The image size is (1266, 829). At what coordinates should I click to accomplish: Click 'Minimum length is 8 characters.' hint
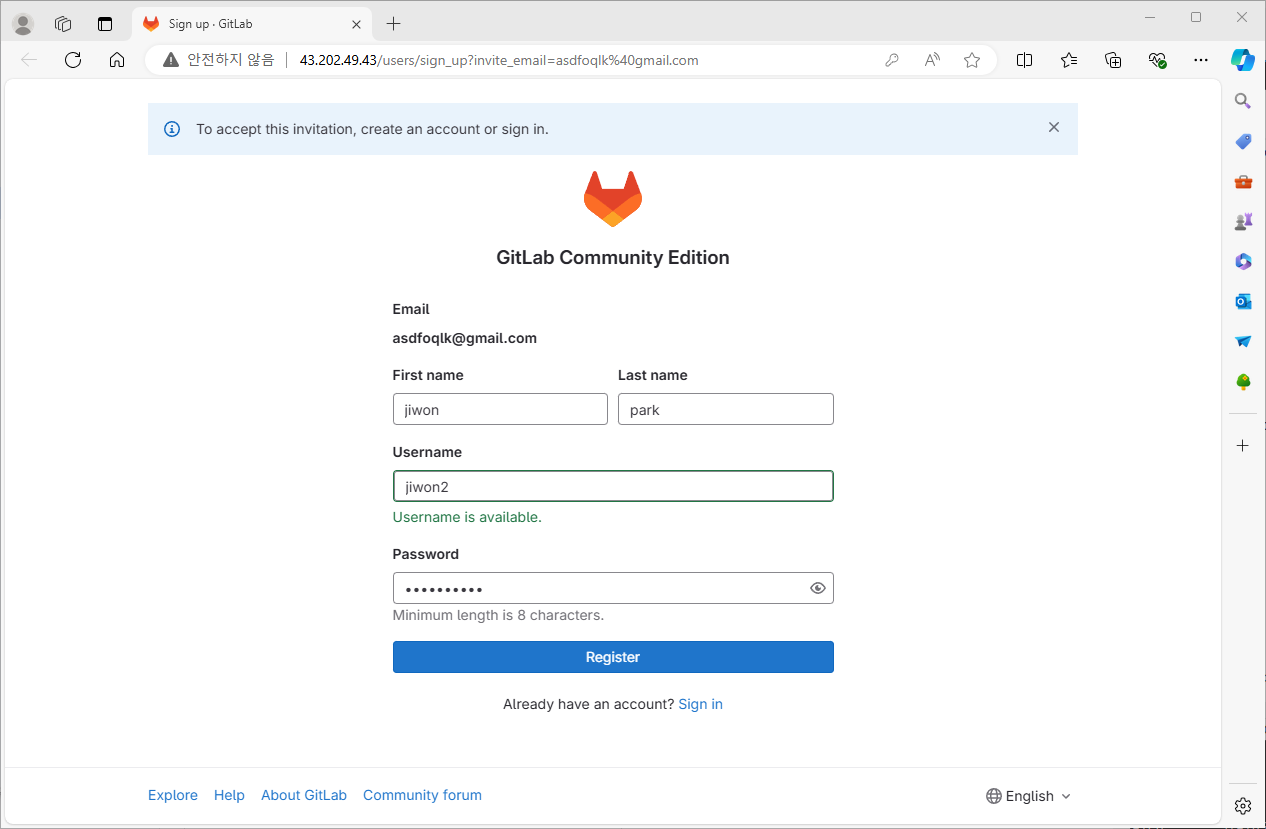coord(498,615)
